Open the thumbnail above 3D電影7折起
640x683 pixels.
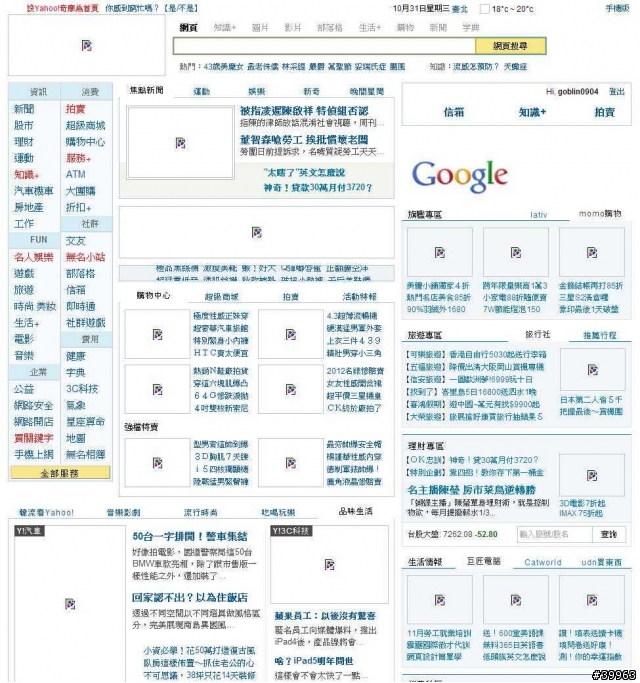592,476
